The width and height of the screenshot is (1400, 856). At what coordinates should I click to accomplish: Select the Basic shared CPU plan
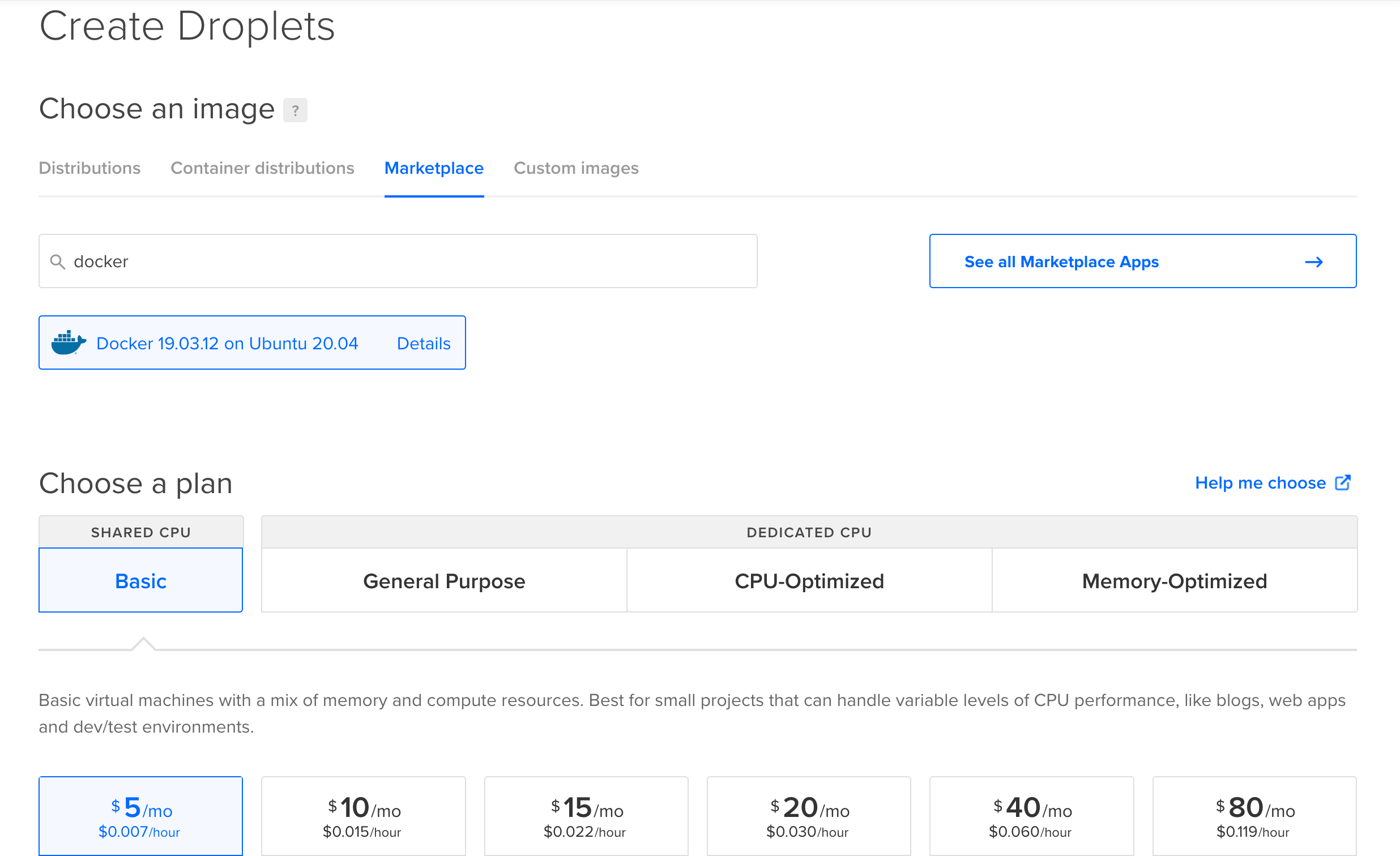[140, 580]
